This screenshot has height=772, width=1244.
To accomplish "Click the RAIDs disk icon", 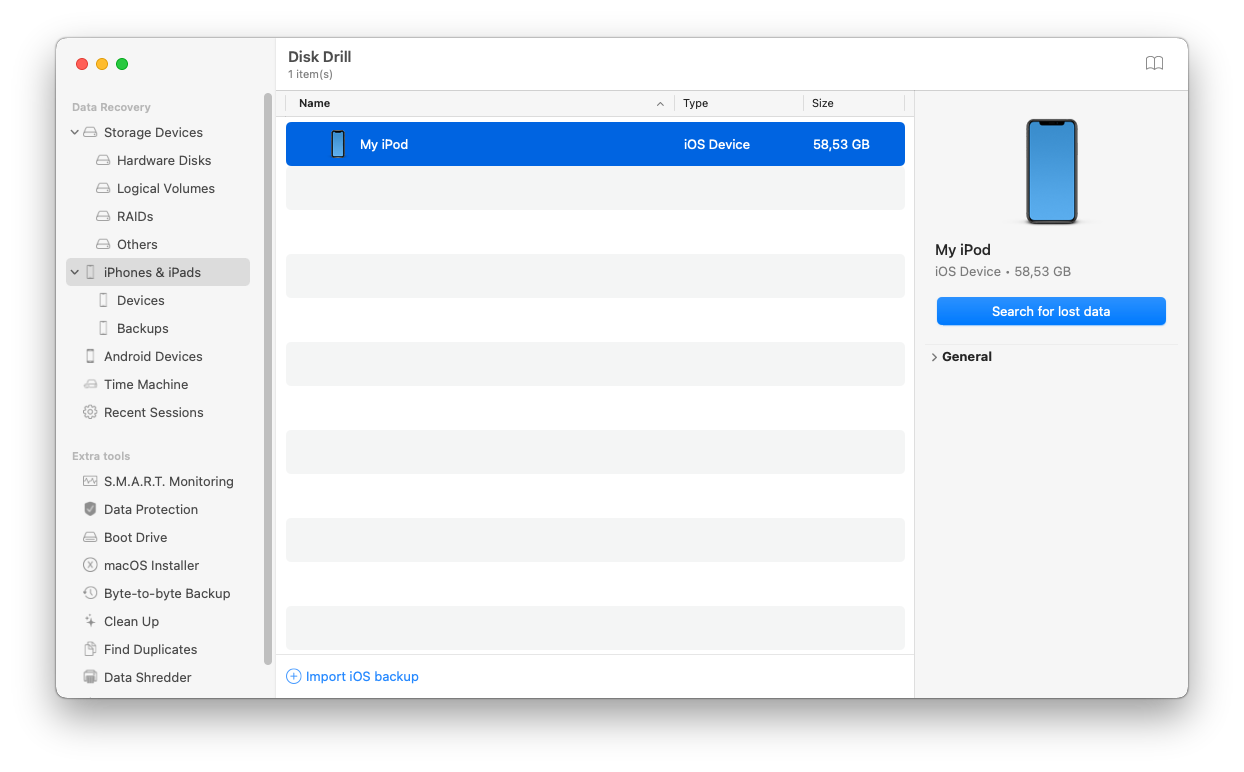I will click(x=103, y=216).
